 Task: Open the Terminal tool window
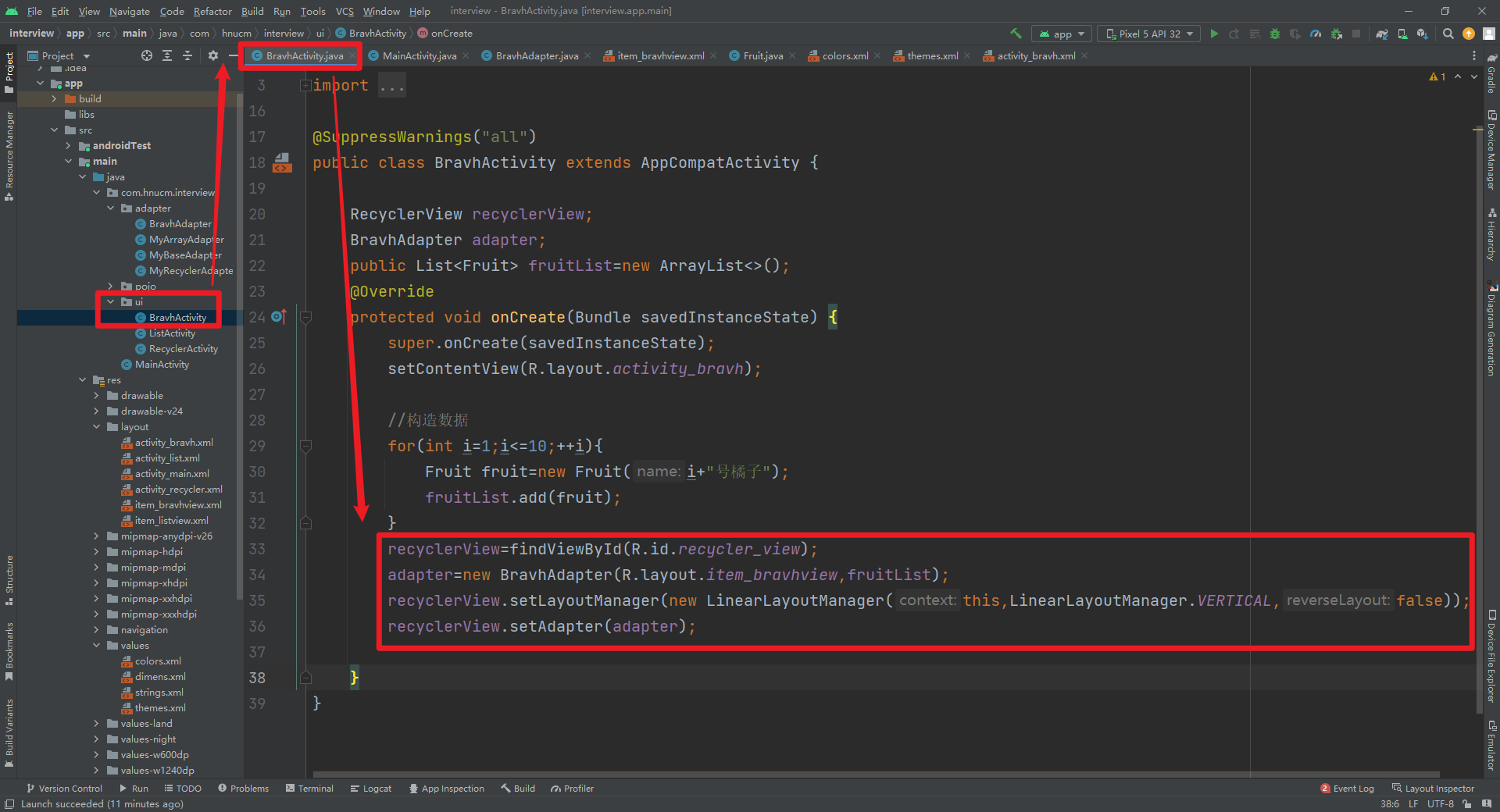(x=309, y=789)
